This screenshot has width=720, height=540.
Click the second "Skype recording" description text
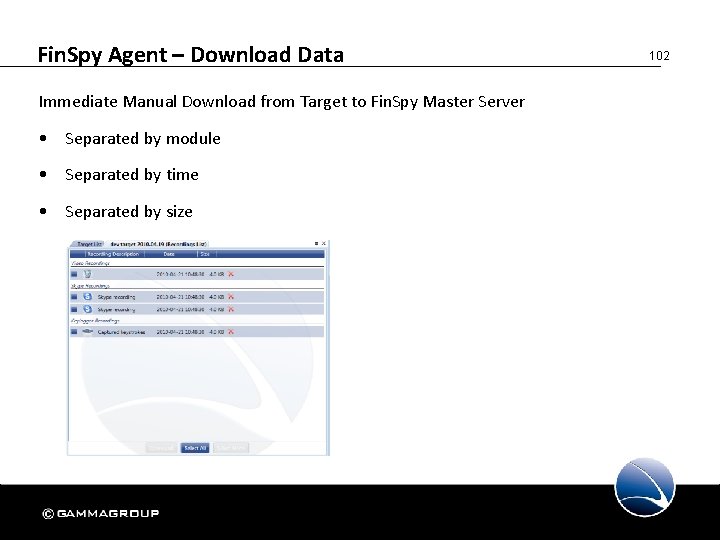(x=116, y=309)
